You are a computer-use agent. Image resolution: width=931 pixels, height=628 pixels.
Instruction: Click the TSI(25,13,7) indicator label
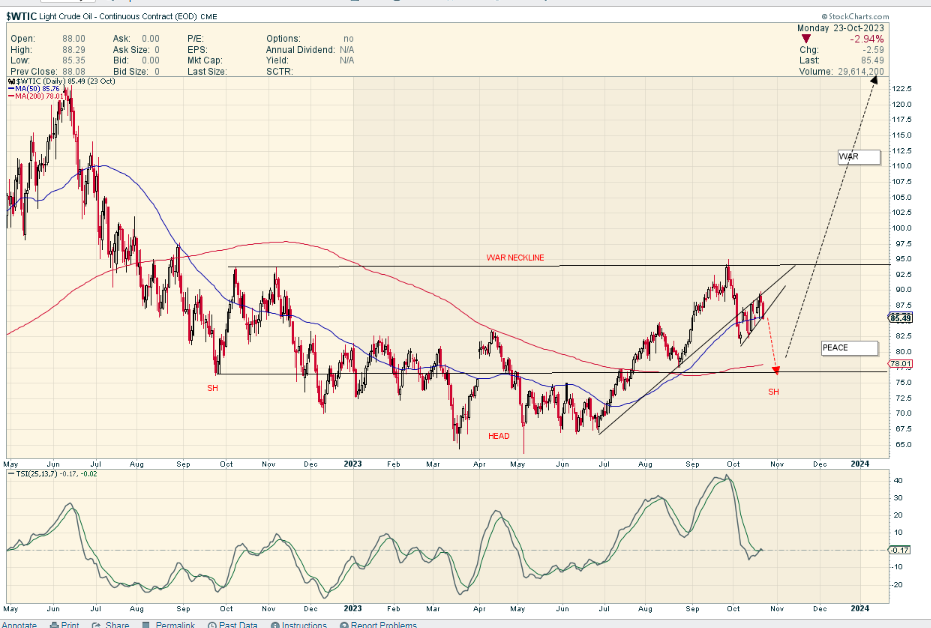[x=36, y=473]
